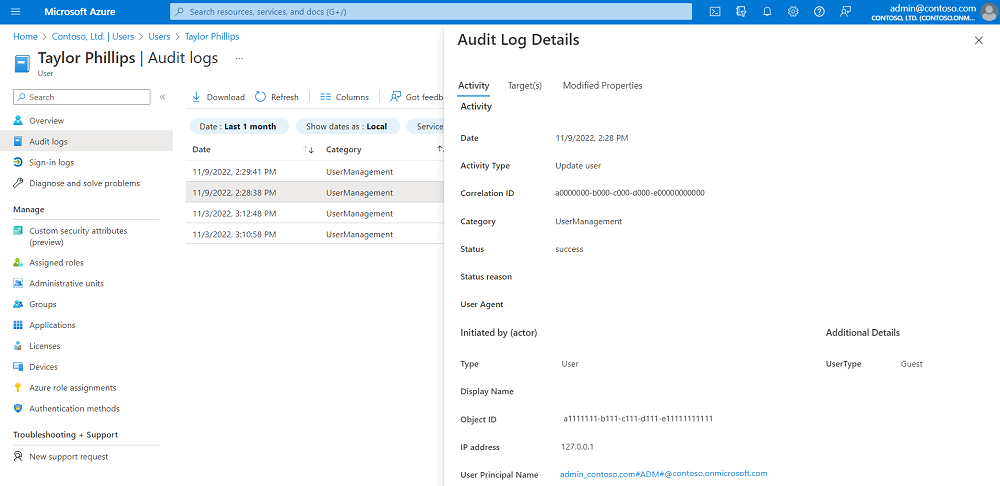Open the feedback icon in header

(x=846, y=11)
